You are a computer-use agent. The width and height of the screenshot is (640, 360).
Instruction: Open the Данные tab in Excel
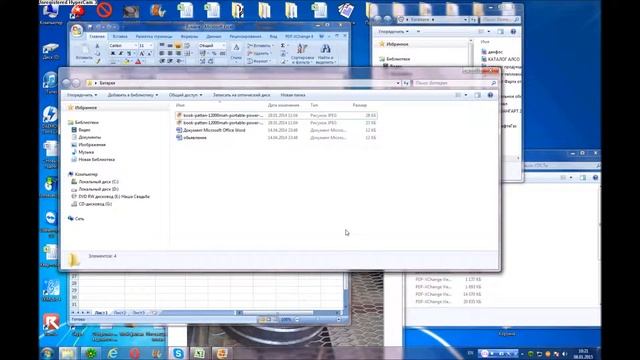tap(213, 36)
